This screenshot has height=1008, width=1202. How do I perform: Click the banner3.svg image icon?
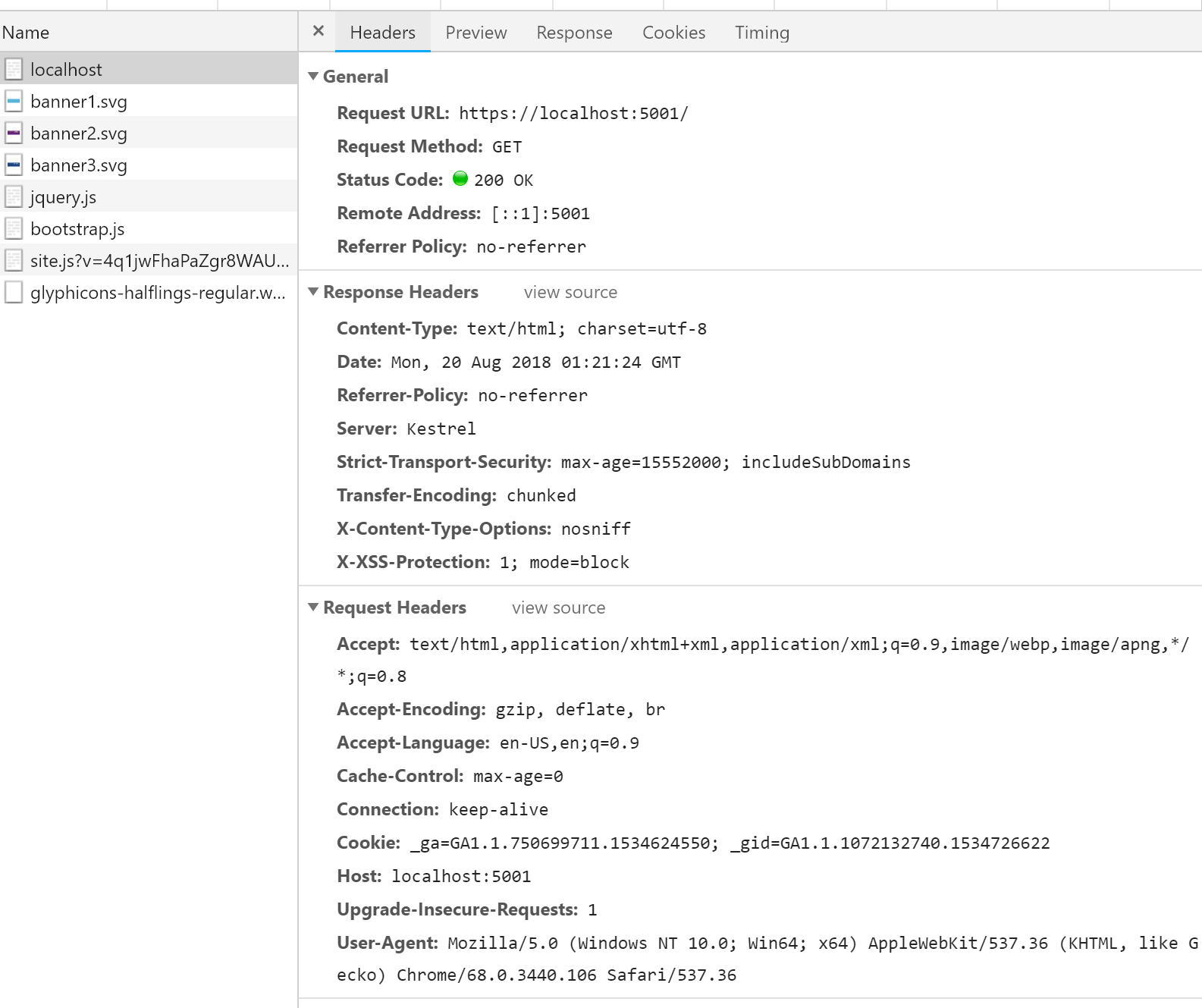(x=14, y=165)
